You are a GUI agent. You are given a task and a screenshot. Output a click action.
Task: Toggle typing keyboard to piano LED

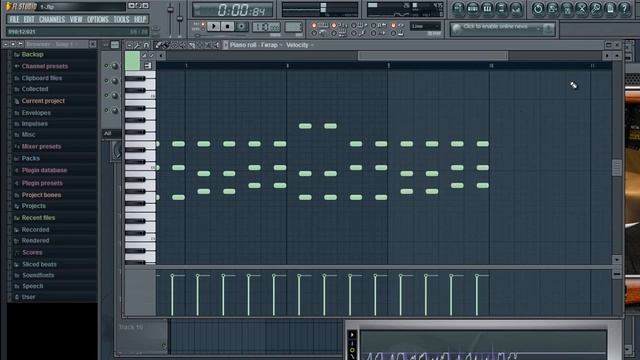(314, 25)
